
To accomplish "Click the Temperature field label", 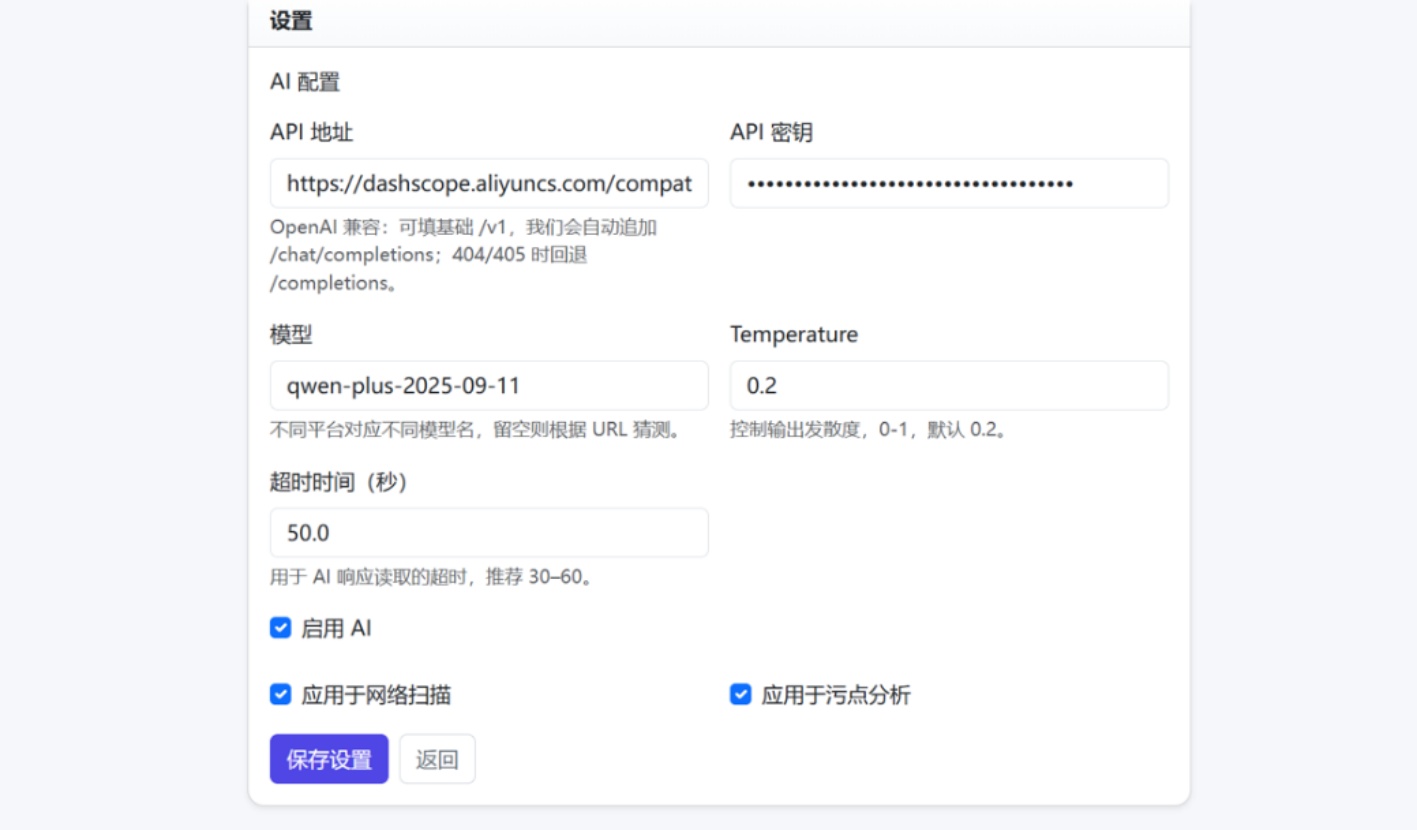I will point(794,335).
